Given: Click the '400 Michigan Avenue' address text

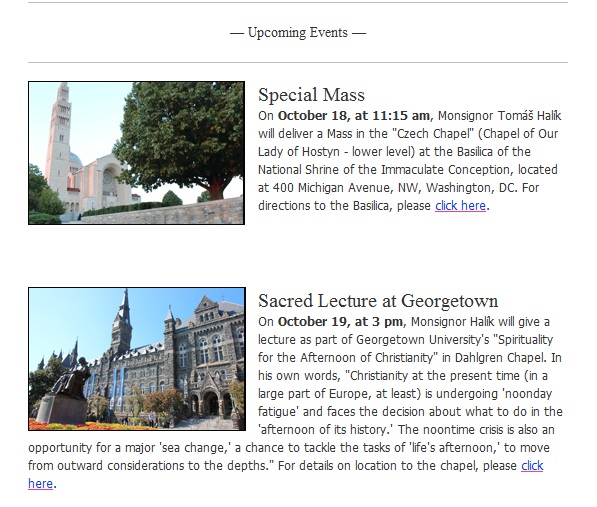Looking at the screenshot, I should point(334,188).
